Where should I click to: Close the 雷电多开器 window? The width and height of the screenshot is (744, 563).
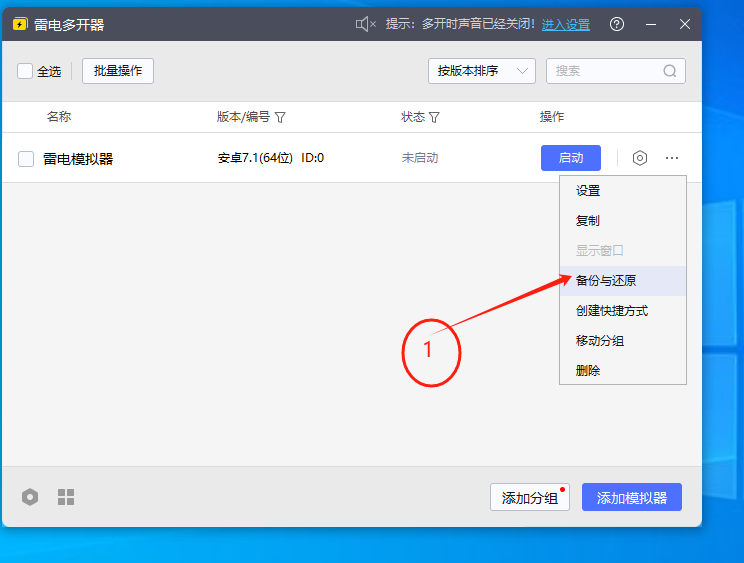point(684,24)
